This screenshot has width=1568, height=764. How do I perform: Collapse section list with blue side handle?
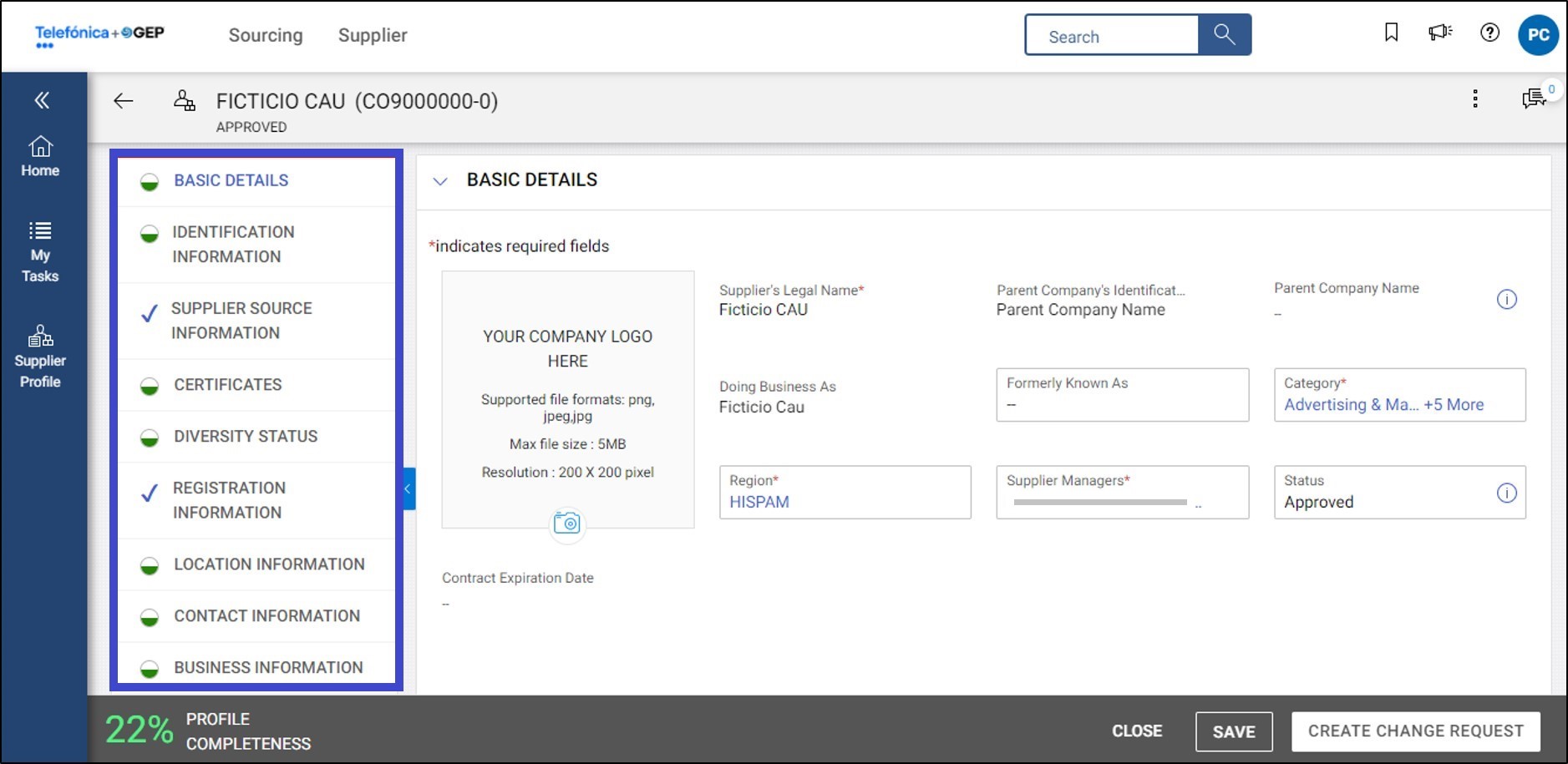(x=408, y=489)
